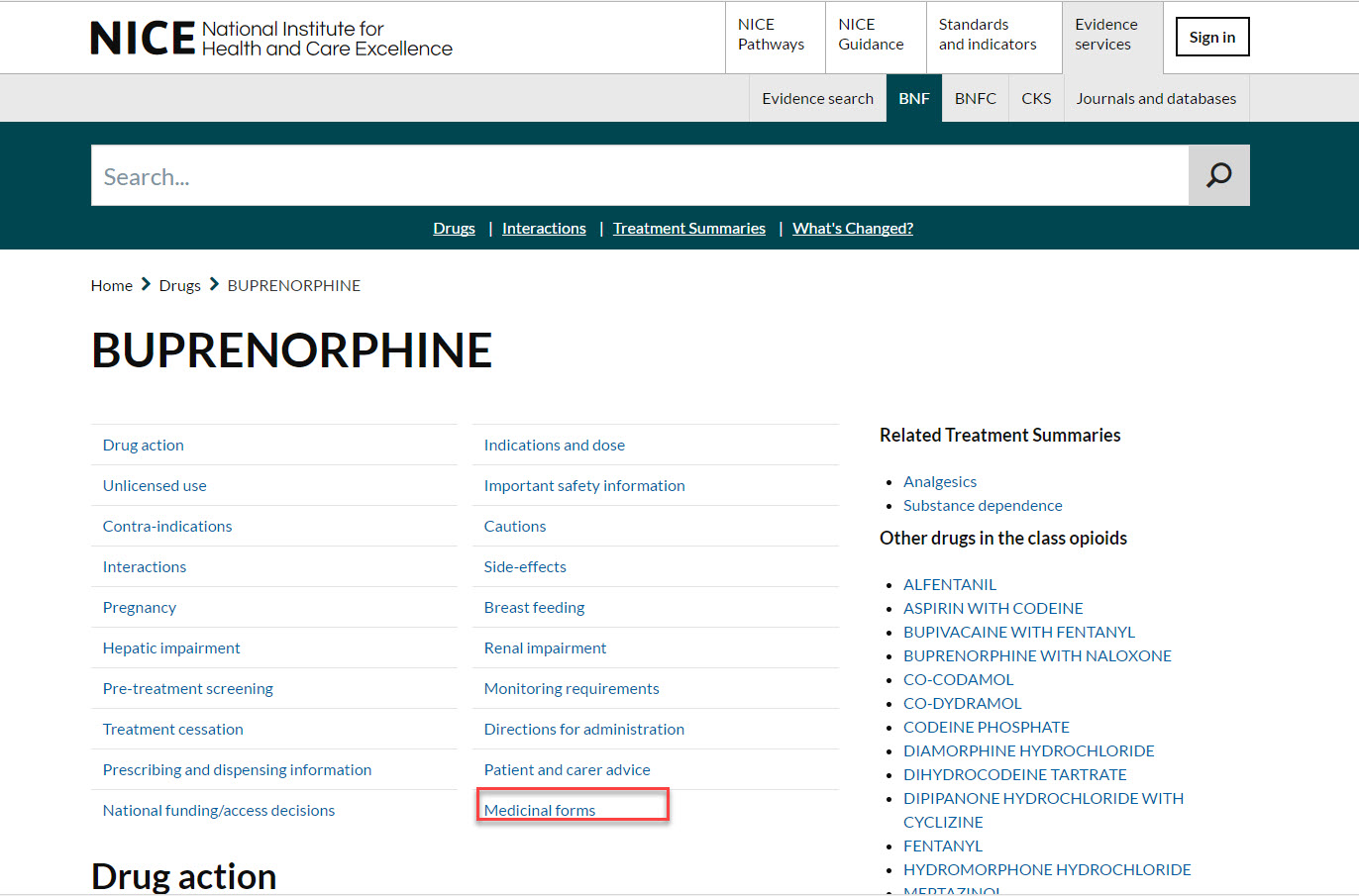Jump to Medicinal forms section
This screenshot has height=896, width=1359.
(540, 811)
